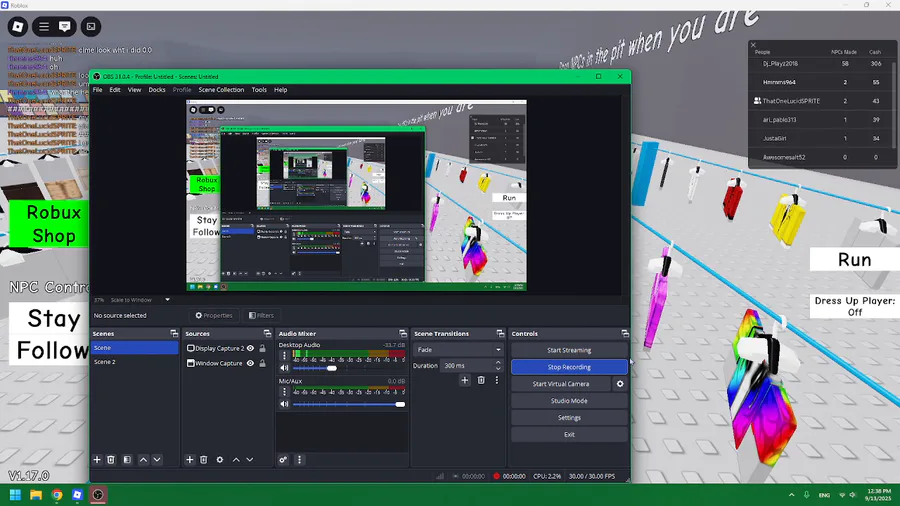Open preview scaling dropdown arrow

[x=168, y=299]
